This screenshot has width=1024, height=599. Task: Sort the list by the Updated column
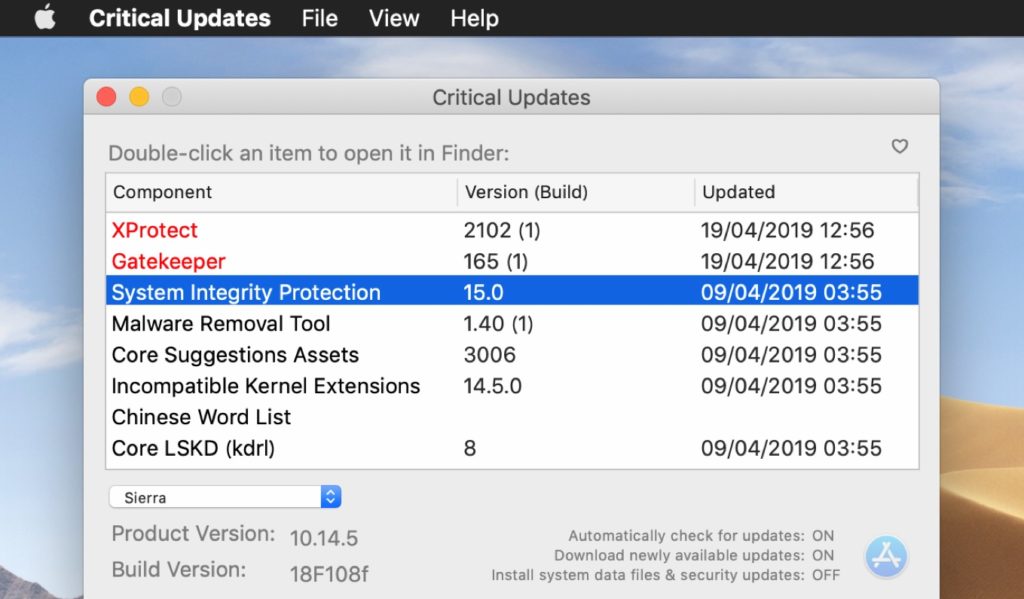[739, 192]
